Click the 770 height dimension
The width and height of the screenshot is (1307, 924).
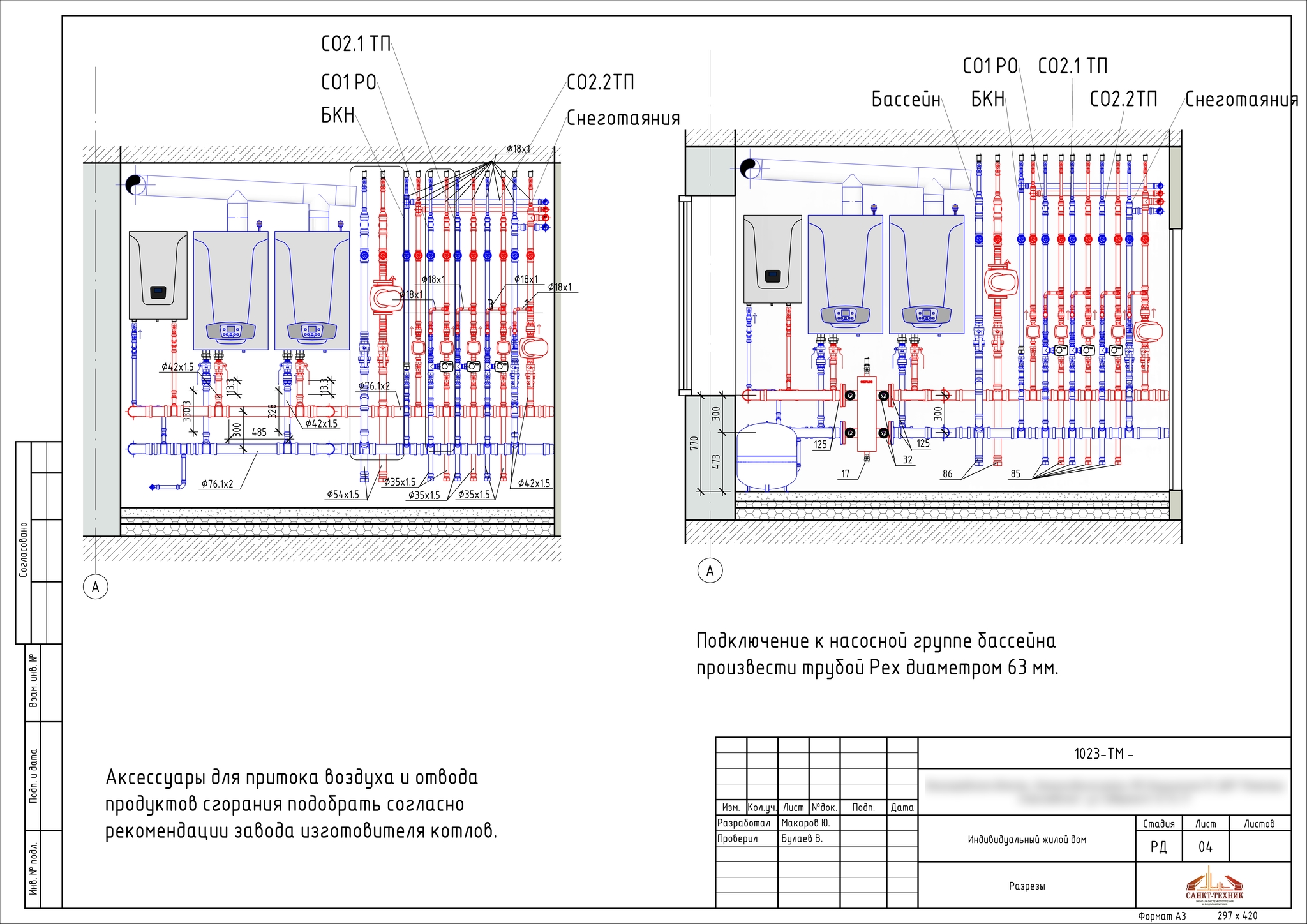(695, 444)
